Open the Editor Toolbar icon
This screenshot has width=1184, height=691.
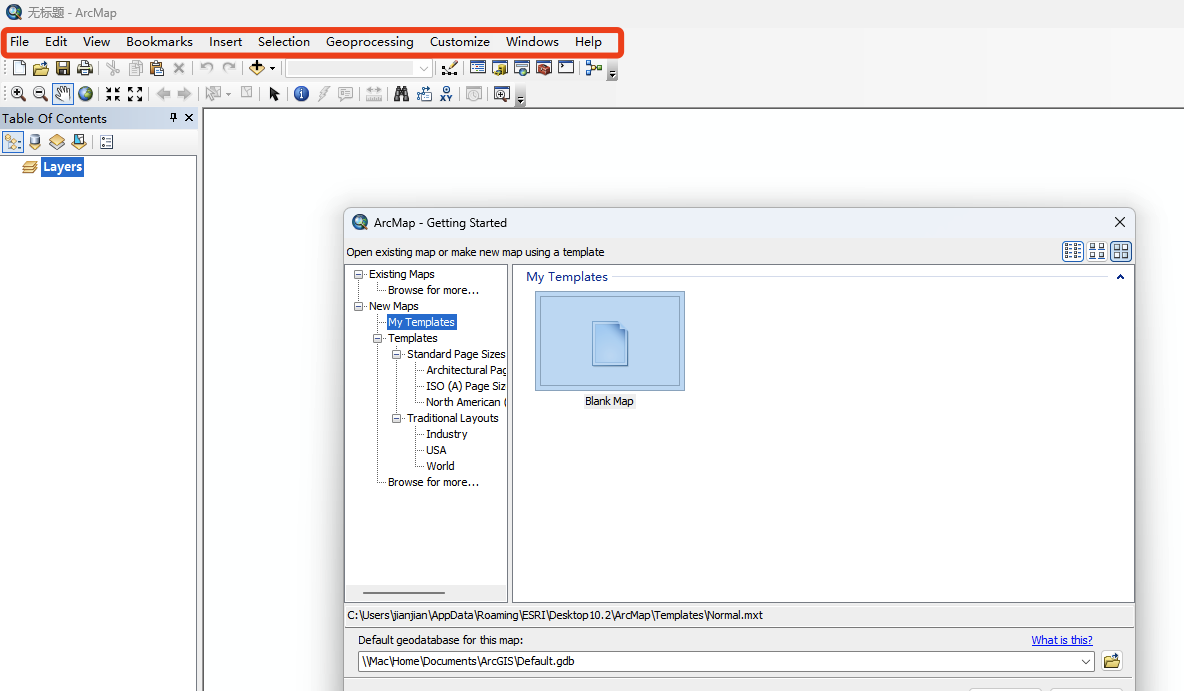(449, 69)
